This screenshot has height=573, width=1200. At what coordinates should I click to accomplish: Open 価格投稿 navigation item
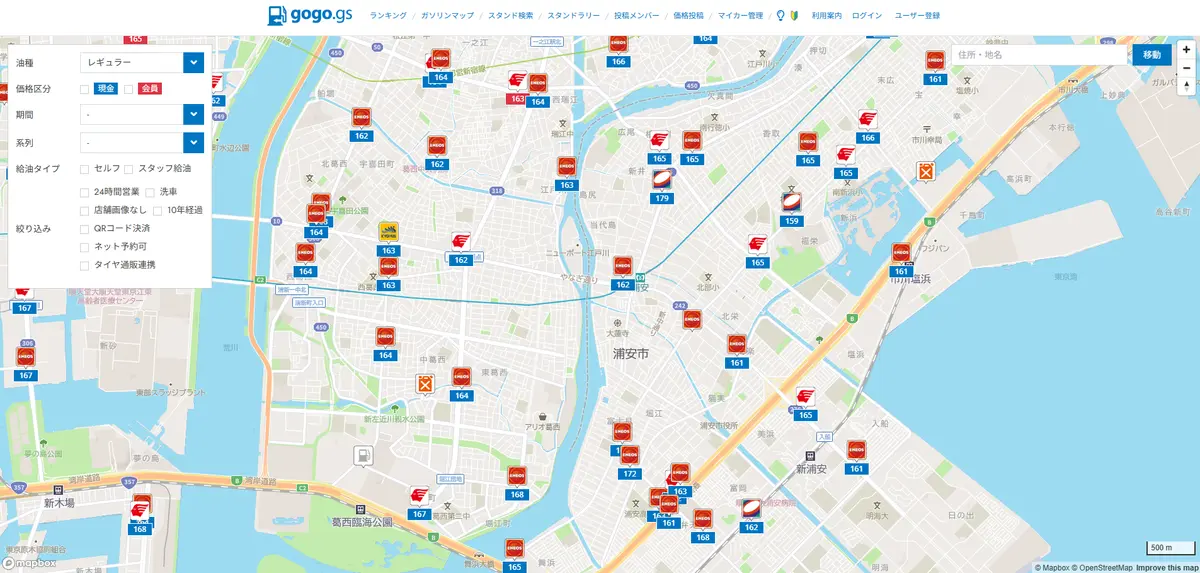pos(688,16)
